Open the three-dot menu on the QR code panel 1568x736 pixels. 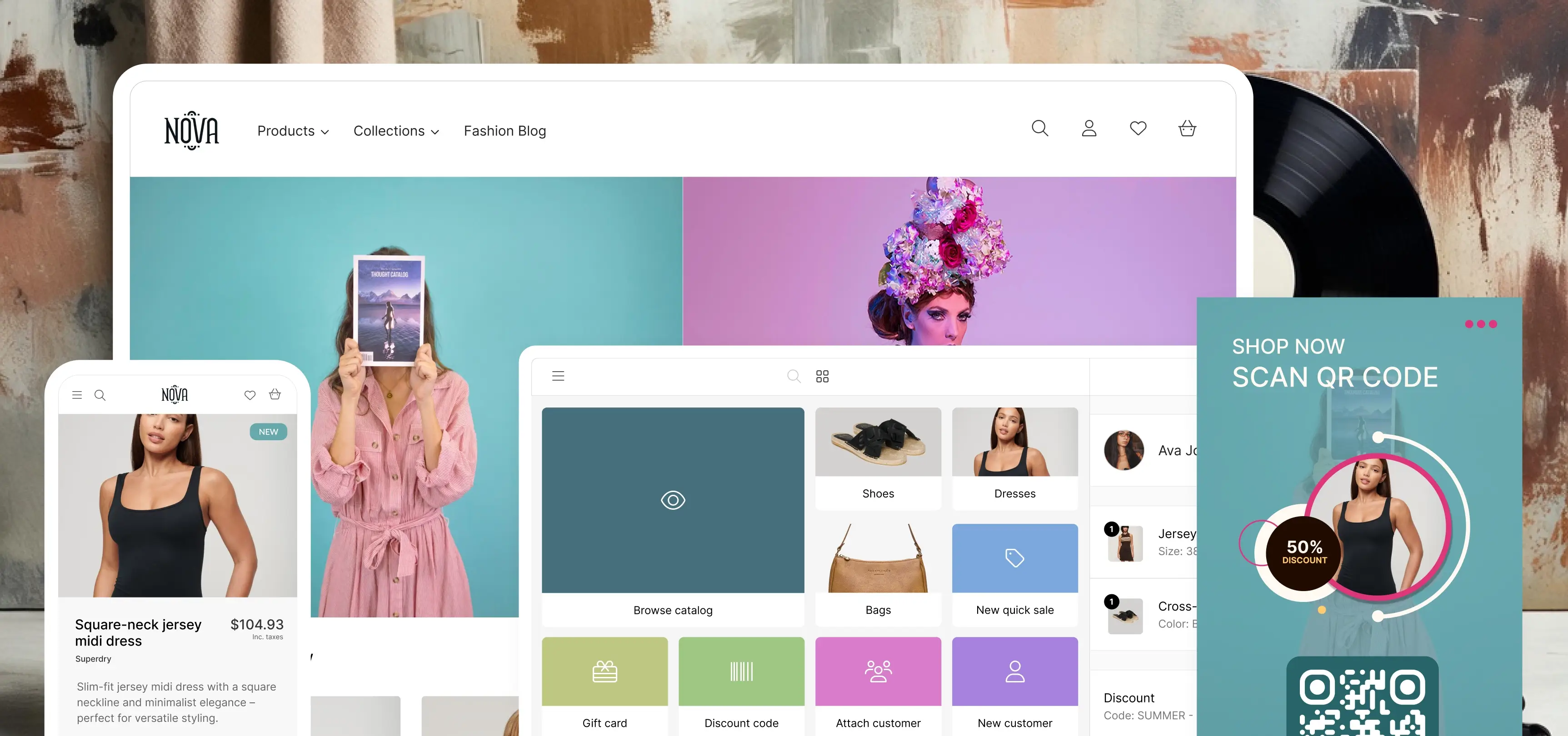pos(1482,324)
